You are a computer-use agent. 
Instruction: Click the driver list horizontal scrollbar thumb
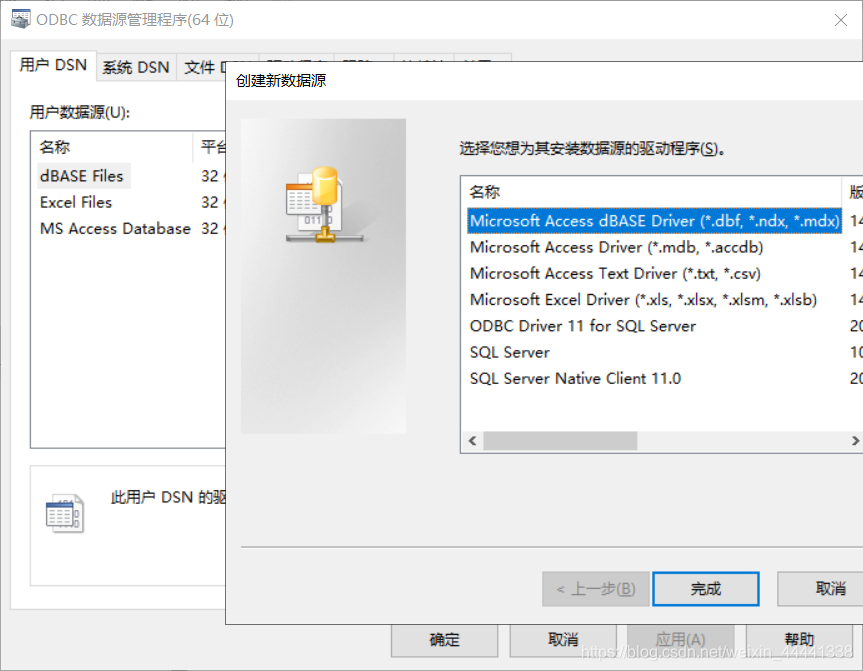coord(560,441)
